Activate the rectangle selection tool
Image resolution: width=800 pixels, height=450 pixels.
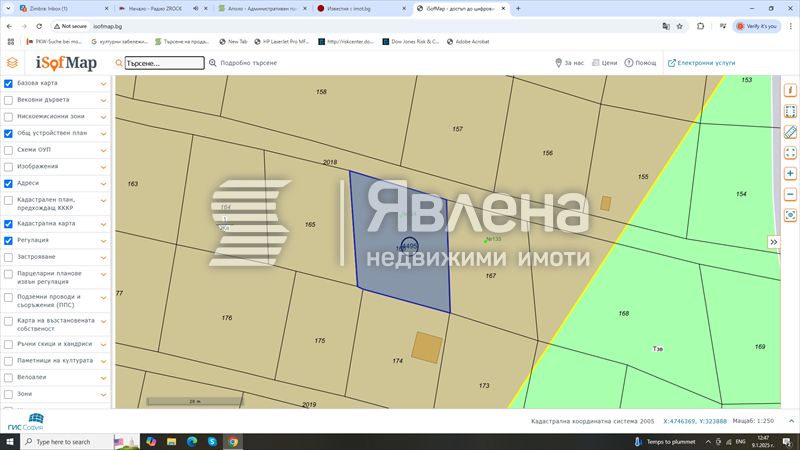coord(790,111)
